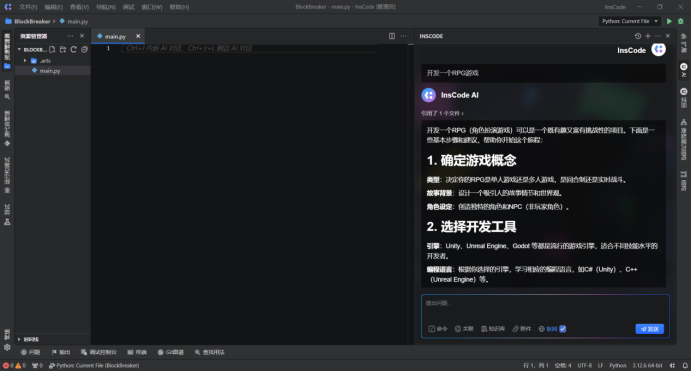
Task: Click the InsCode logo in the title bar
Action: 8,7
